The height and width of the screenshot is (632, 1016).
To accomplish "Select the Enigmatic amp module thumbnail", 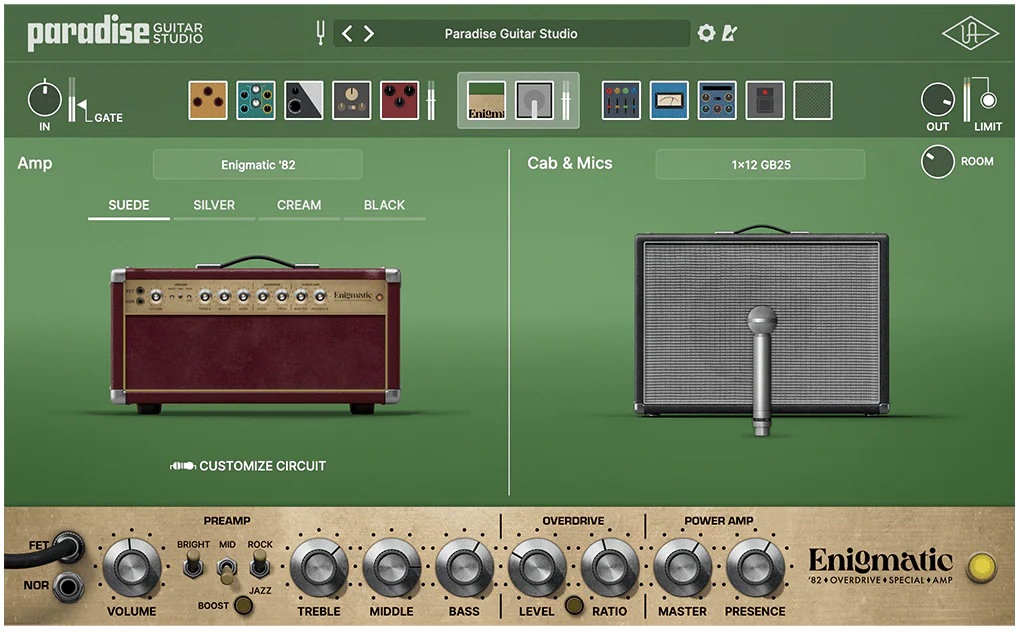I will point(487,100).
